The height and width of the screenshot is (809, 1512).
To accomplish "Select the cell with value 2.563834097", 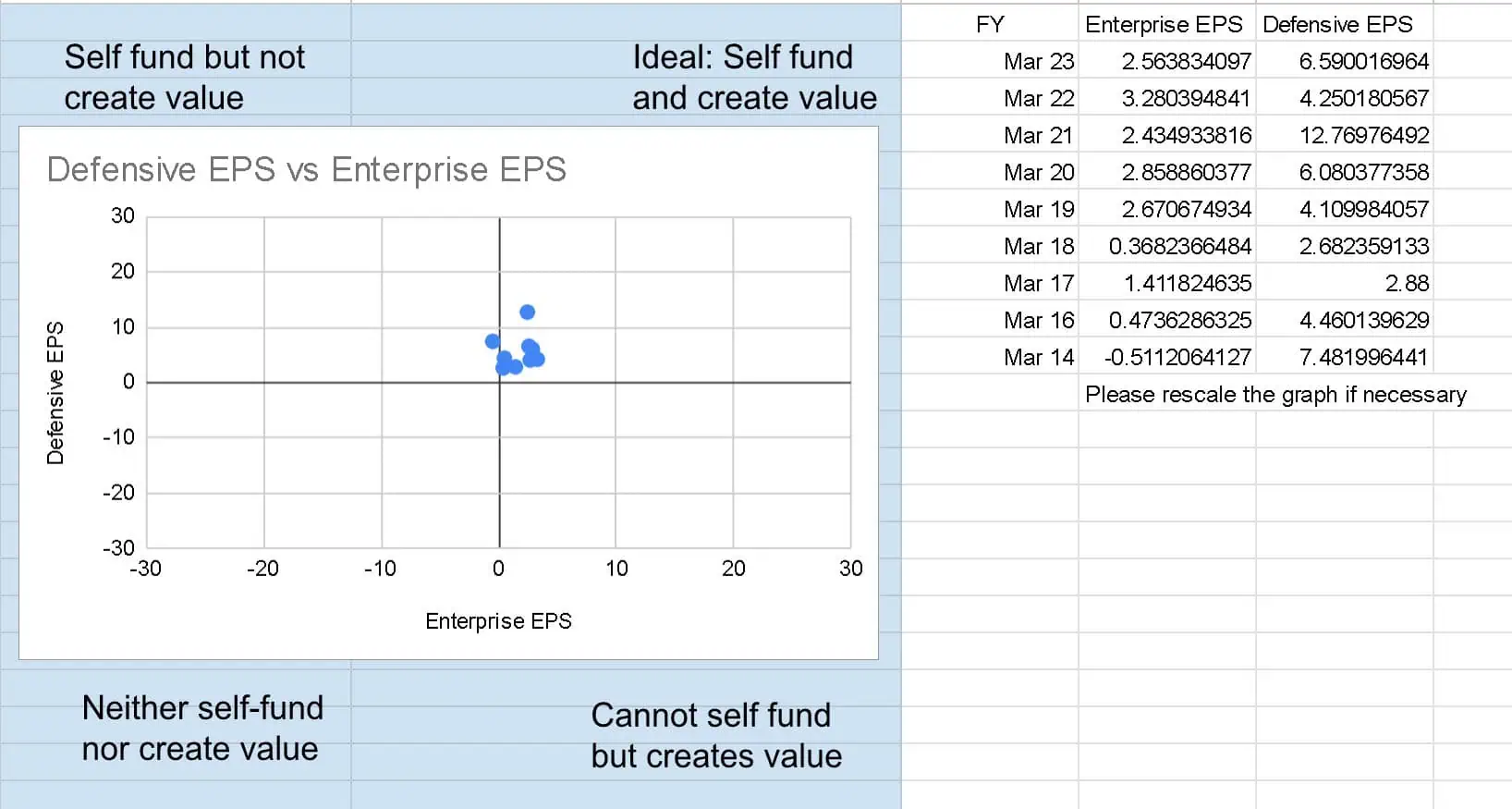I will click(1166, 61).
